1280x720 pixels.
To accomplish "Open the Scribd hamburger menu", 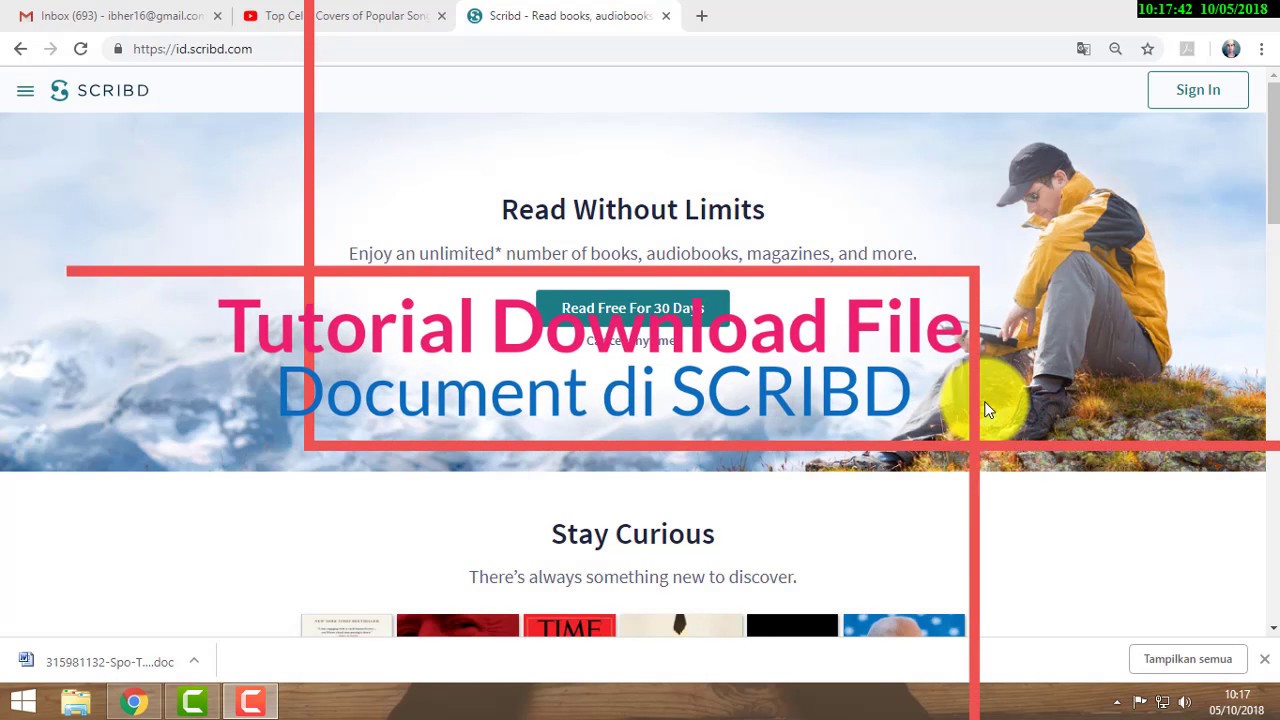I will tap(25, 91).
